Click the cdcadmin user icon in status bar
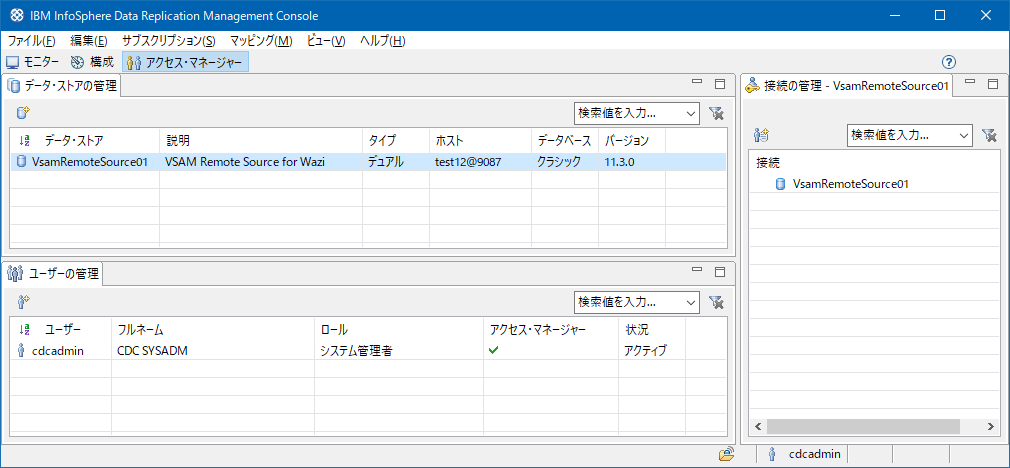The height and width of the screenshot is (468, 1010). tap(772, 454)
